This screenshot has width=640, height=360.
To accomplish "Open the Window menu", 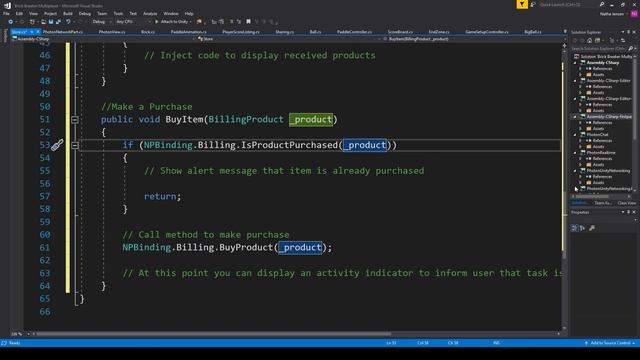I will click(171, 13).
